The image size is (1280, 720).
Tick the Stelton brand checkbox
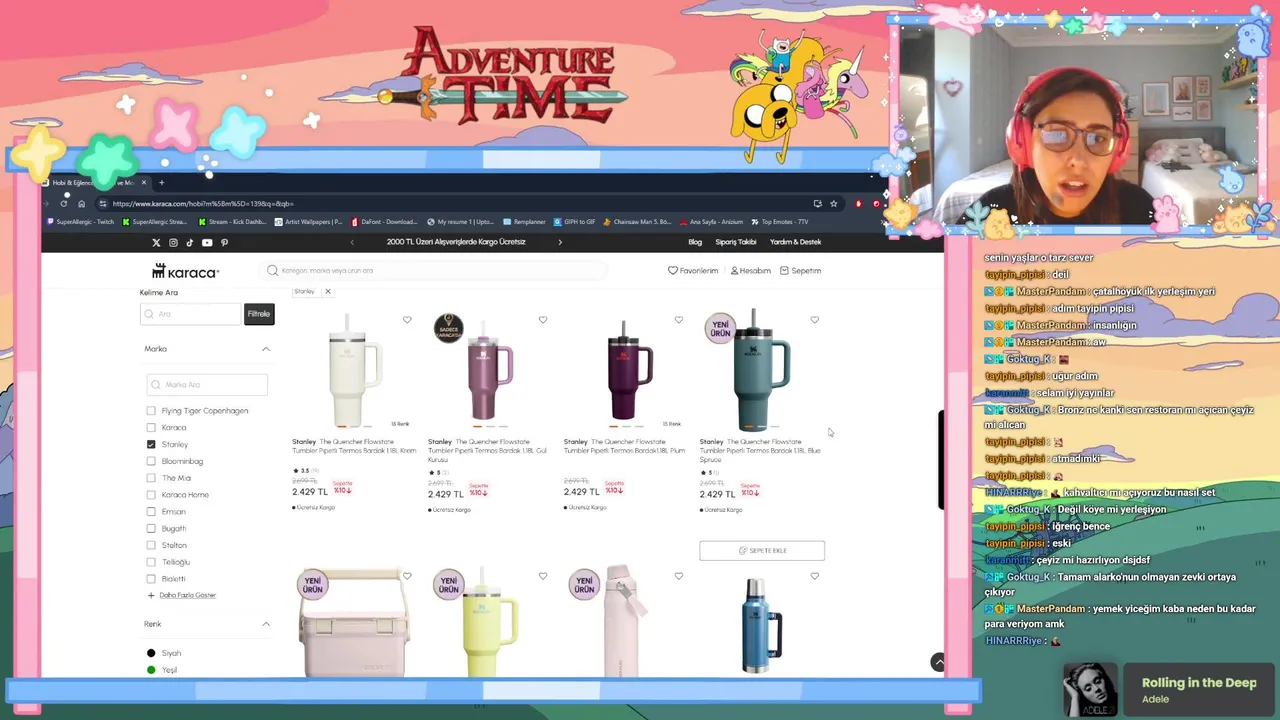point(151,545)
